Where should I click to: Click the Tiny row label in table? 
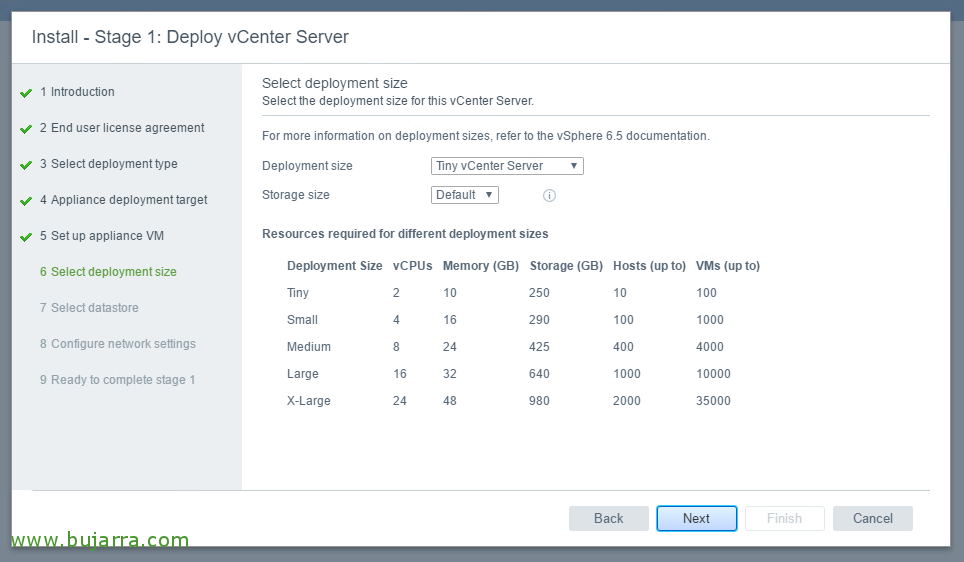coord(298,293)
